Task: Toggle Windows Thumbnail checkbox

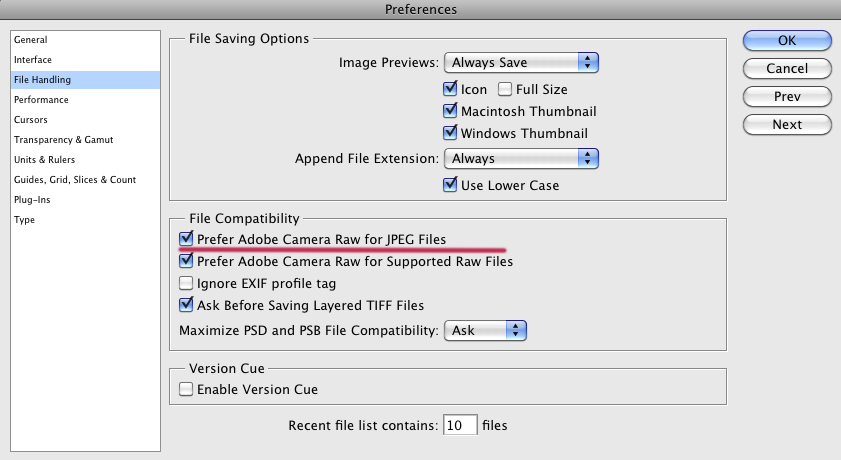Action: pyautogui.click(x=450, y=132)
